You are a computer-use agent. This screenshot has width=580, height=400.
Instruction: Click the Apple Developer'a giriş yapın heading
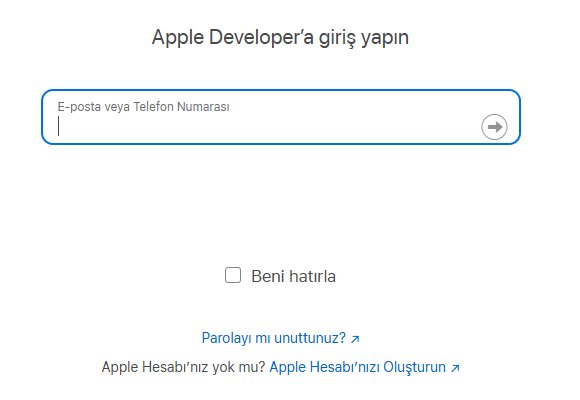click(280, 37)
